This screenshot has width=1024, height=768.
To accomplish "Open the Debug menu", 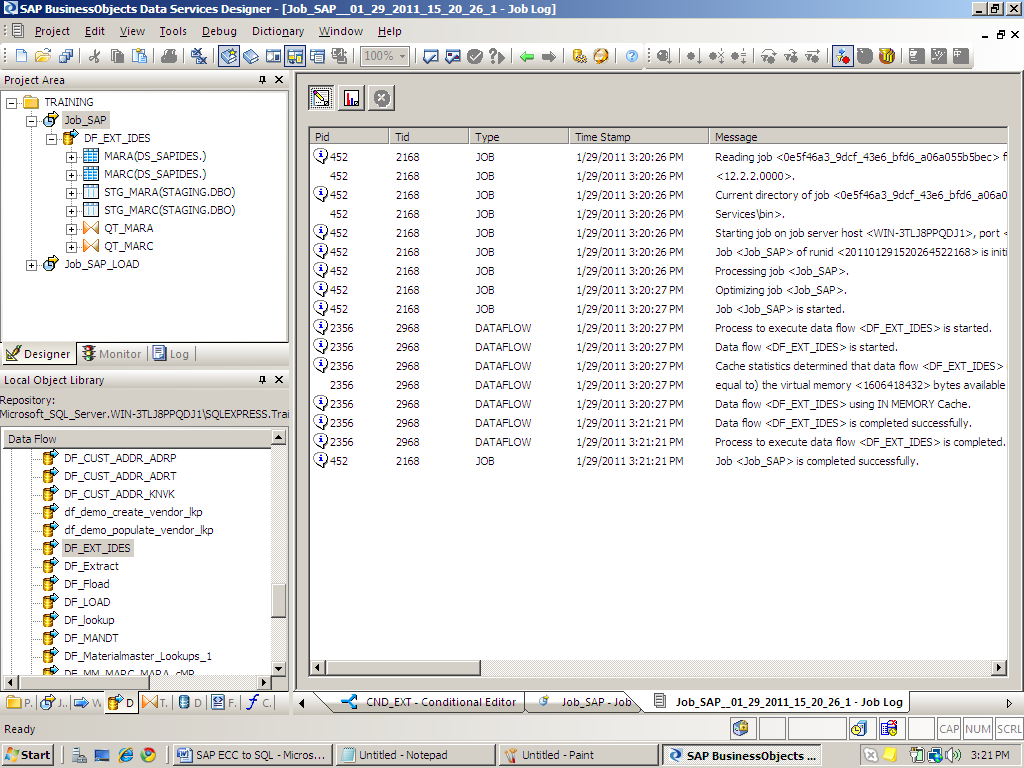I will [x=219, y=31].
